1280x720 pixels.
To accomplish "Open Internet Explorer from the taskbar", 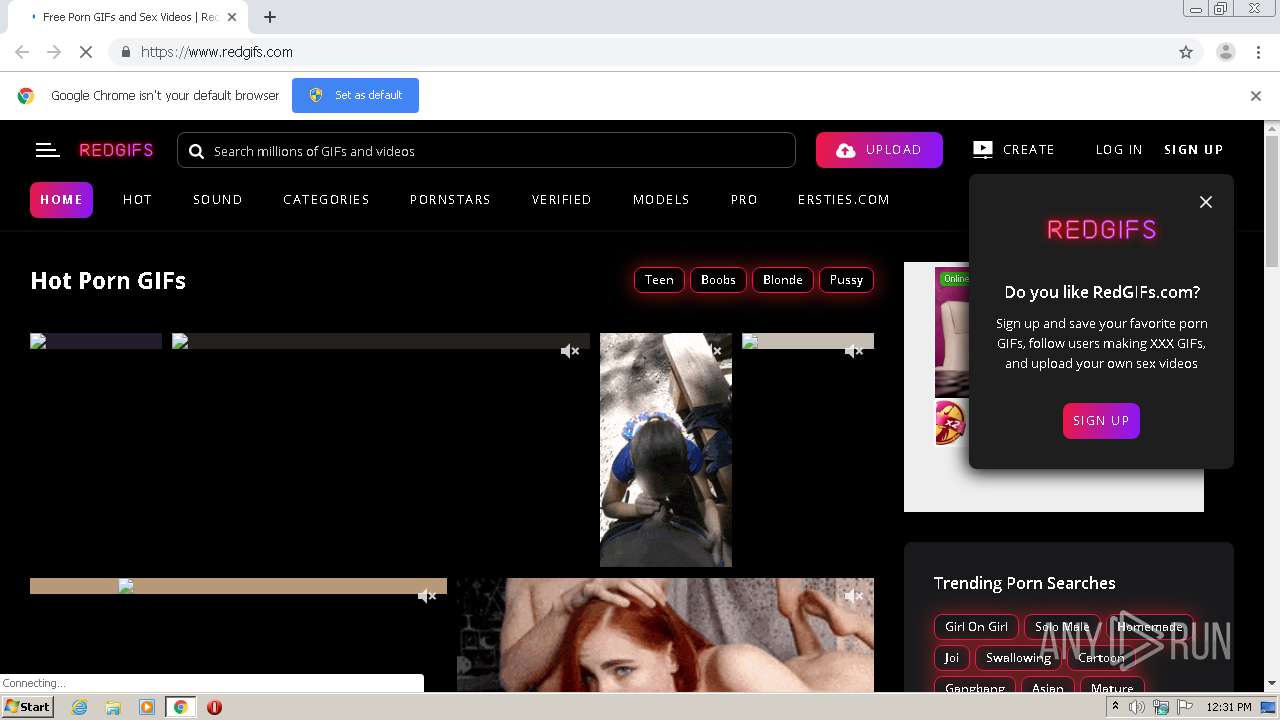I will pos(79,707).
